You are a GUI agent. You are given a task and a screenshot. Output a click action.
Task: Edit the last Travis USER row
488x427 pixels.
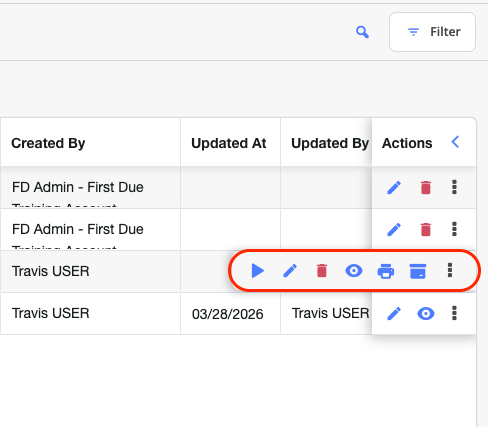point(394,314)
